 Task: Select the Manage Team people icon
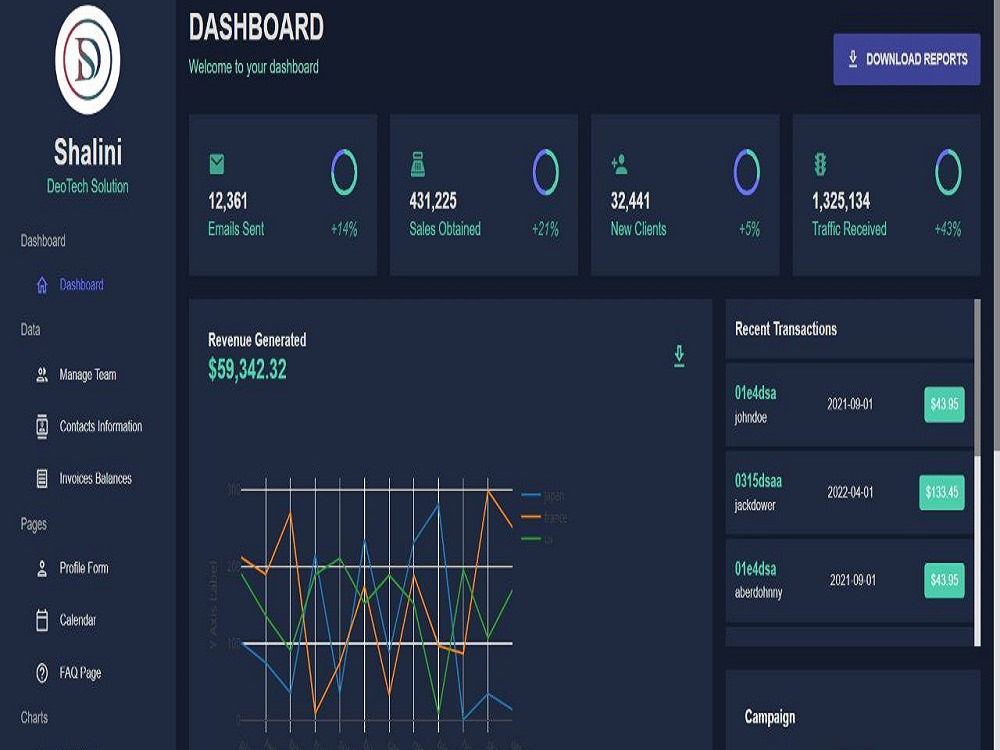[41, 374]
